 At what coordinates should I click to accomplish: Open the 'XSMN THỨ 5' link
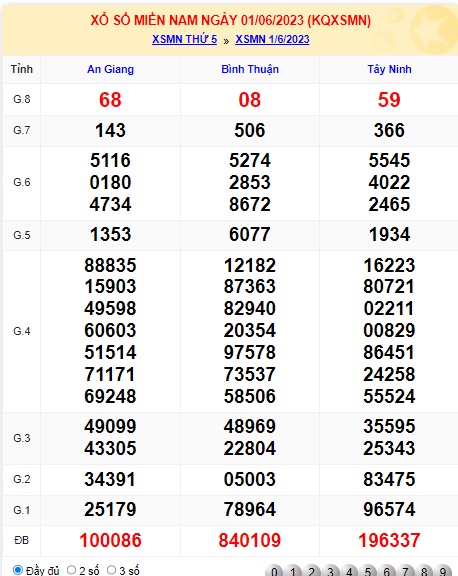[x=184, y=39]
